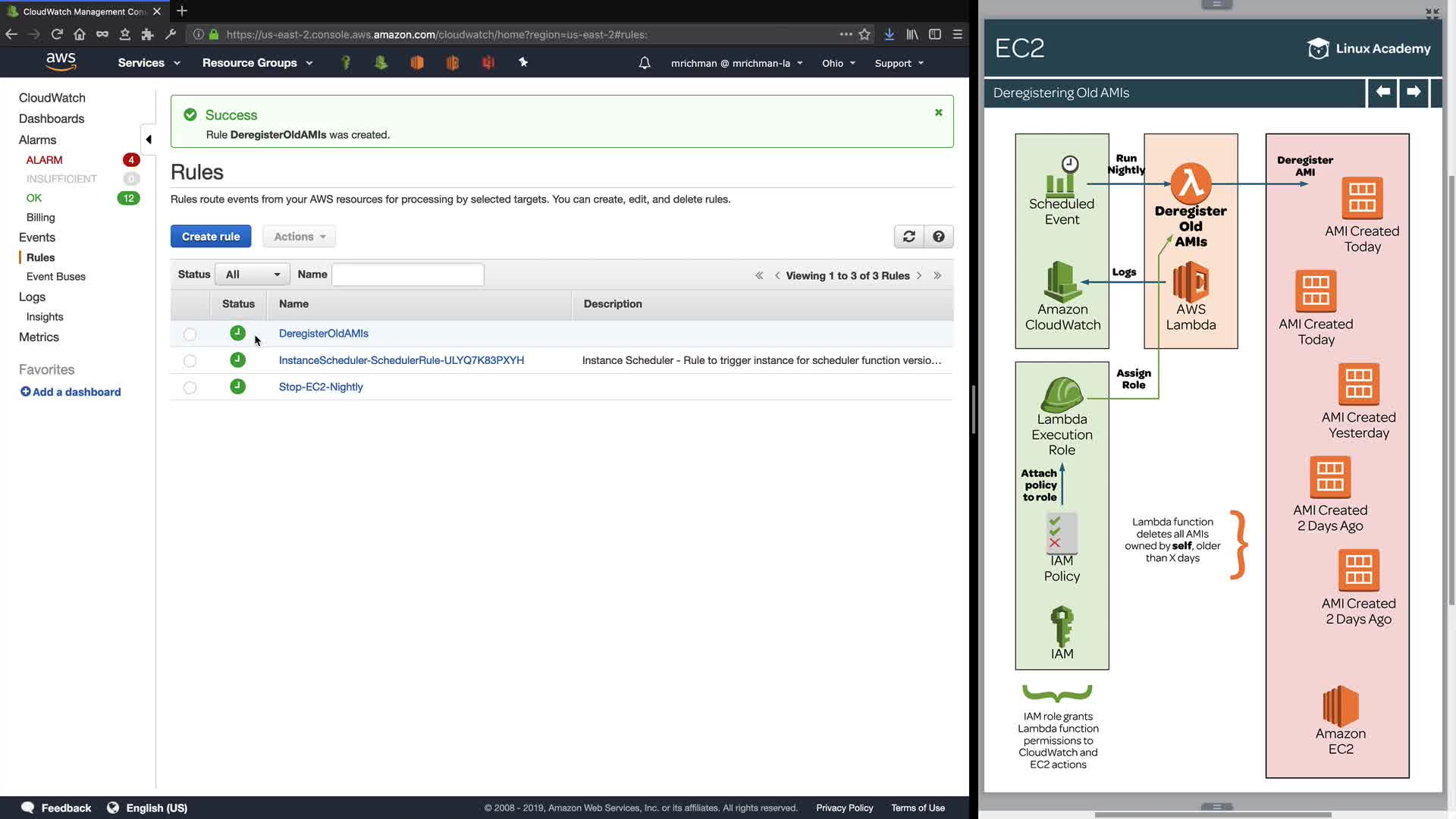Open the Status filter All dropdown
The width and height of the screenshot is (1456, 819).
tap(252, 275)
